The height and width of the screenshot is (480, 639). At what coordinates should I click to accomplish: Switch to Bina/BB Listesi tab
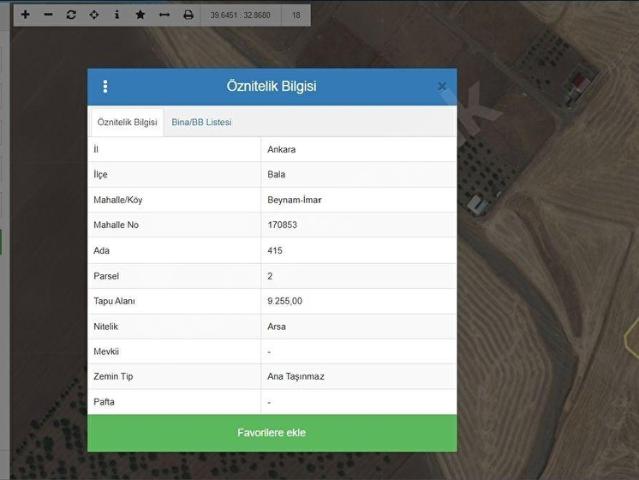point(201,122)
